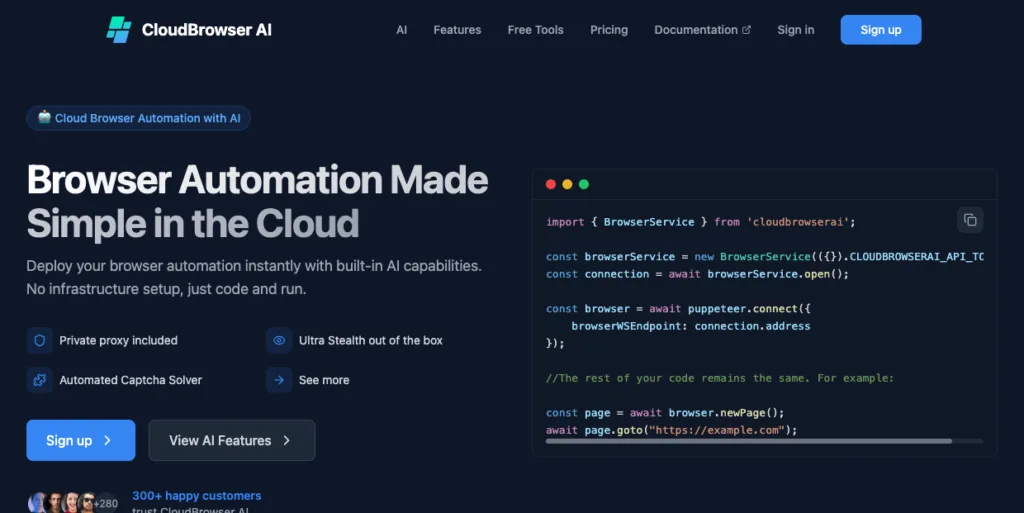Click the View AI Features button
The height and width of the screenshot is (513, 1024).
click(232, 441)
